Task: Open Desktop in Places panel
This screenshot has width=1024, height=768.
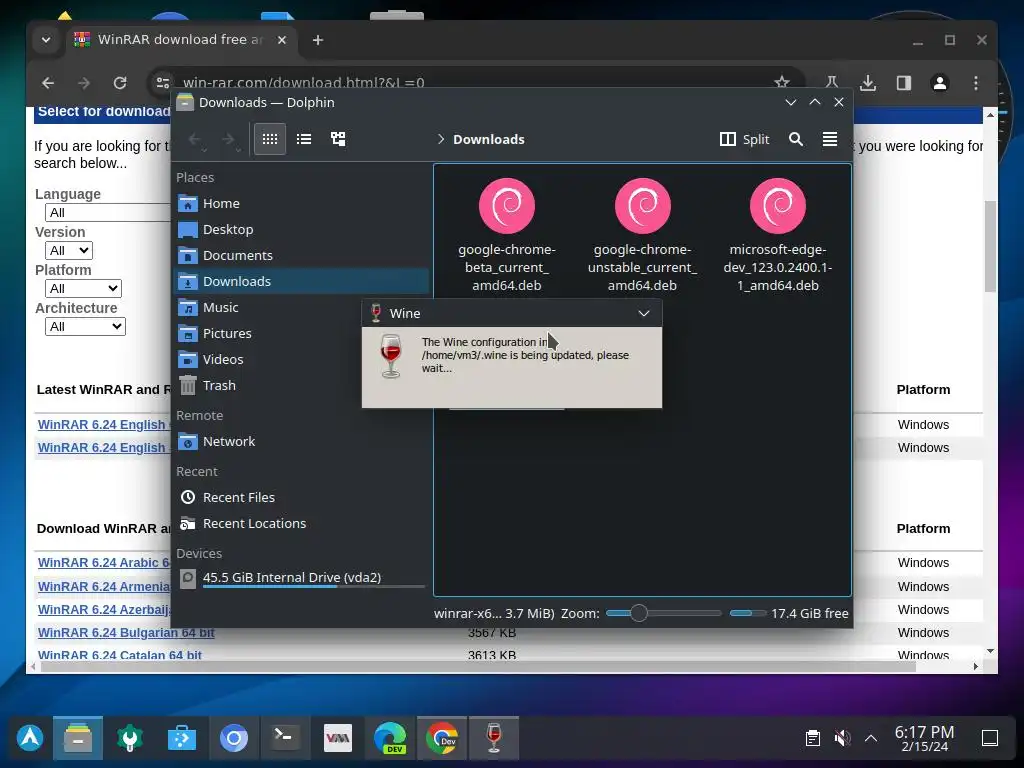Action: (x=301, y=229)
